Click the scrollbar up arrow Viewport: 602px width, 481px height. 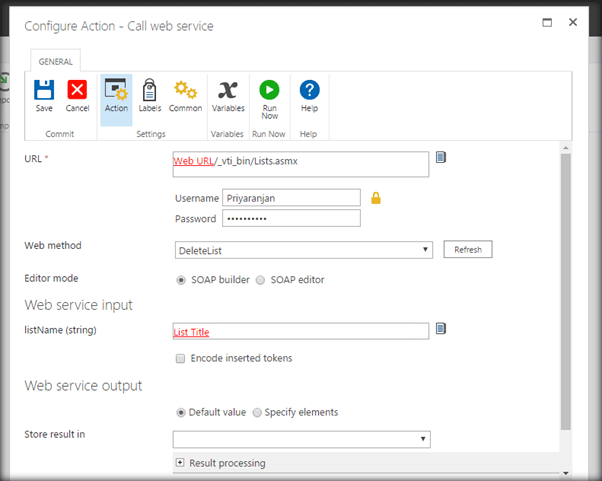point(566,148)
